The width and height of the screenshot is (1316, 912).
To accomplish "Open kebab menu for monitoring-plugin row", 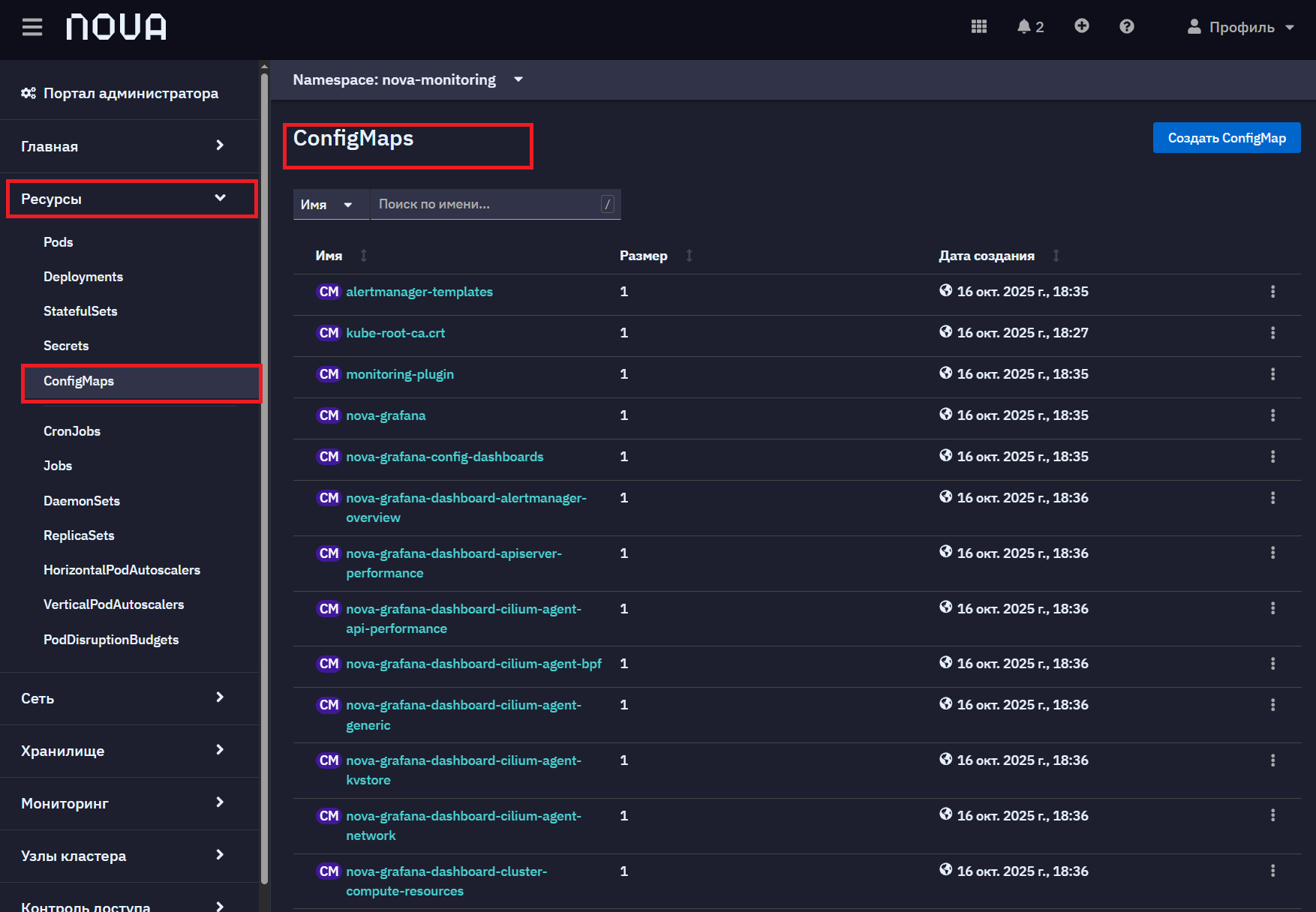I will pyautogui.click(x=1272, y=374).
